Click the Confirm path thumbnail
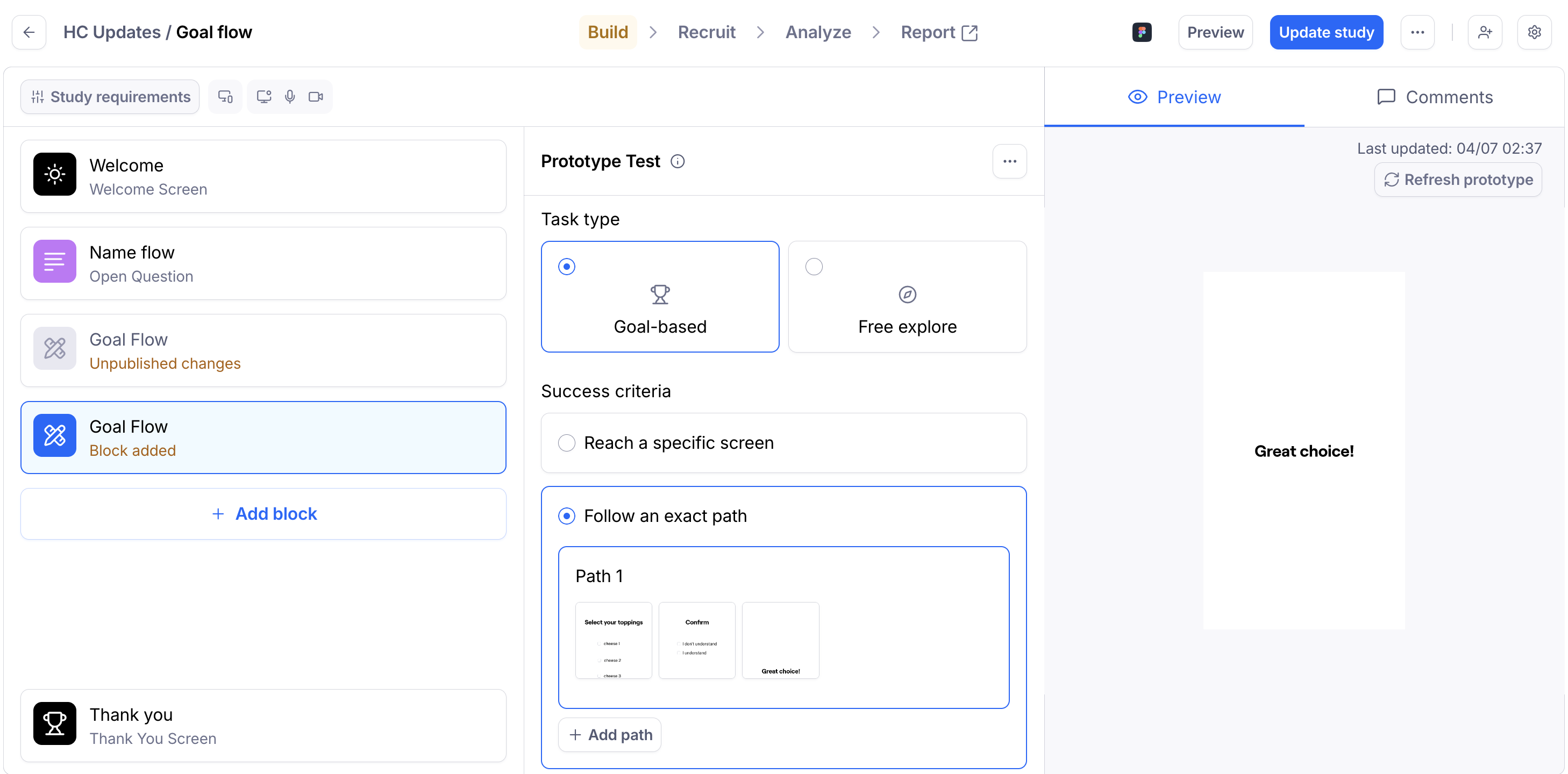Image resolution: width=1568 pixels, height=774 pixels. pos(697,641)
